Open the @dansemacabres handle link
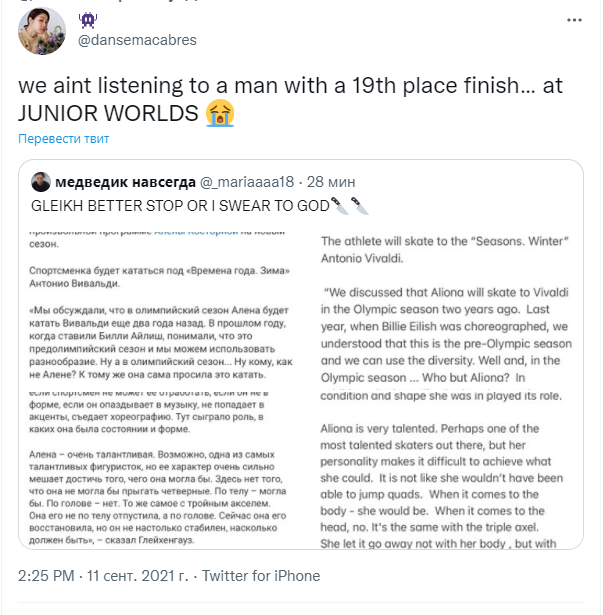The height and width of the screenshot is (615, 603). pyautogui.click(x=141, y=40)
